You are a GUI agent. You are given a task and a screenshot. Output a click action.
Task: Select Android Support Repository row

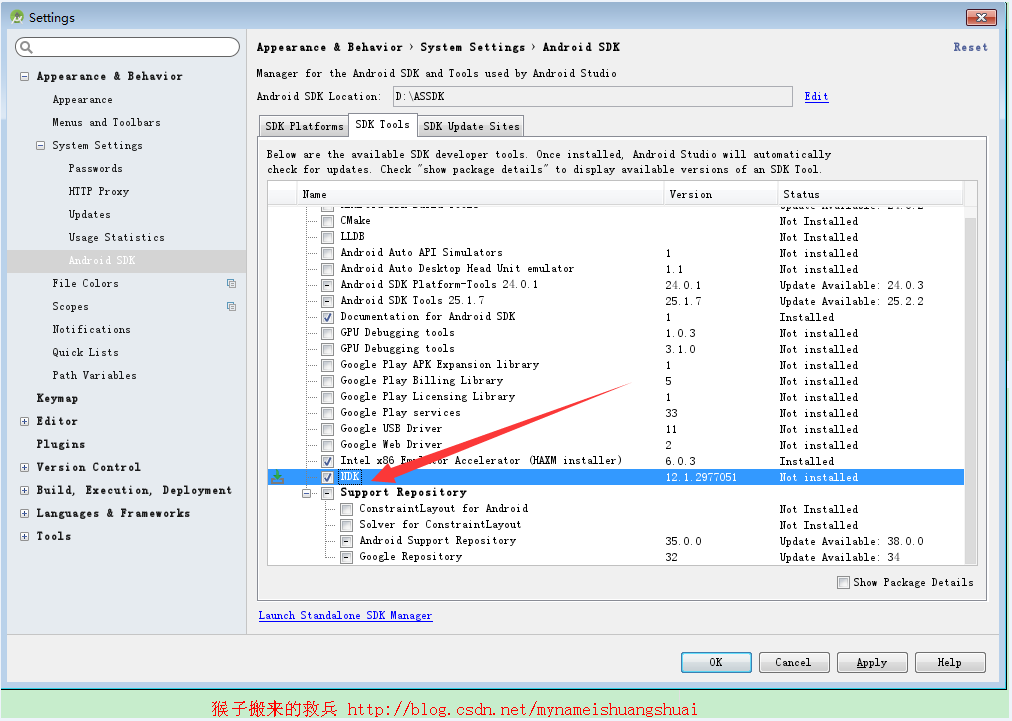tap(616, 541)
